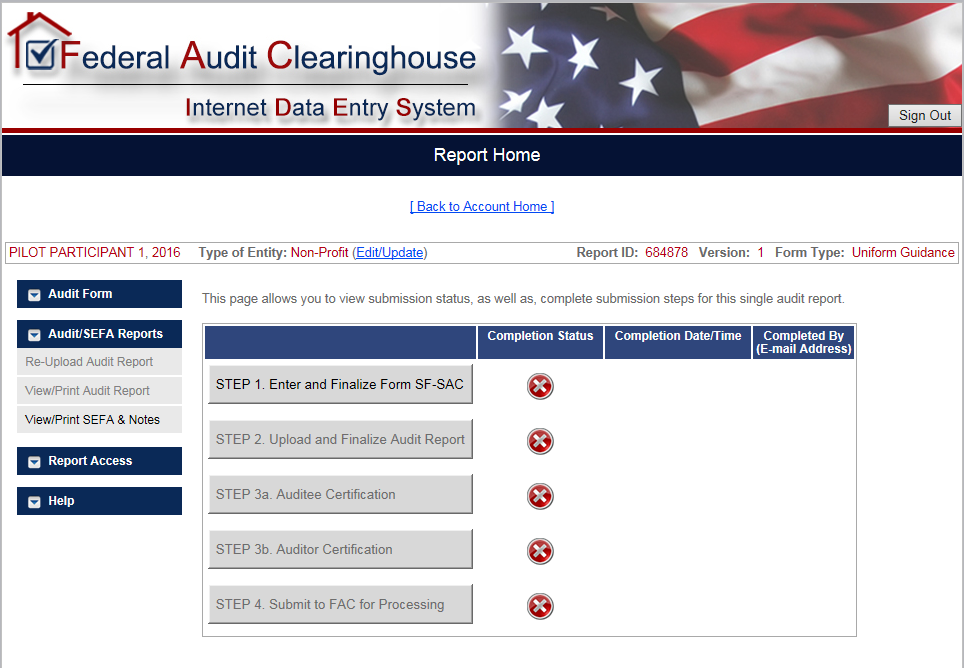Expand the Help section arrow

click(x=34, y=501)
